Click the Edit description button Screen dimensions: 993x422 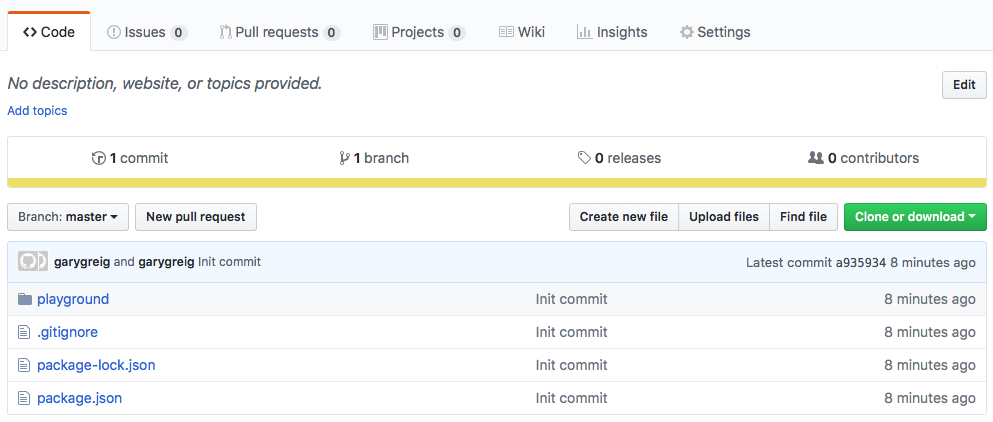pyautogui.click(x=964, y=85)
